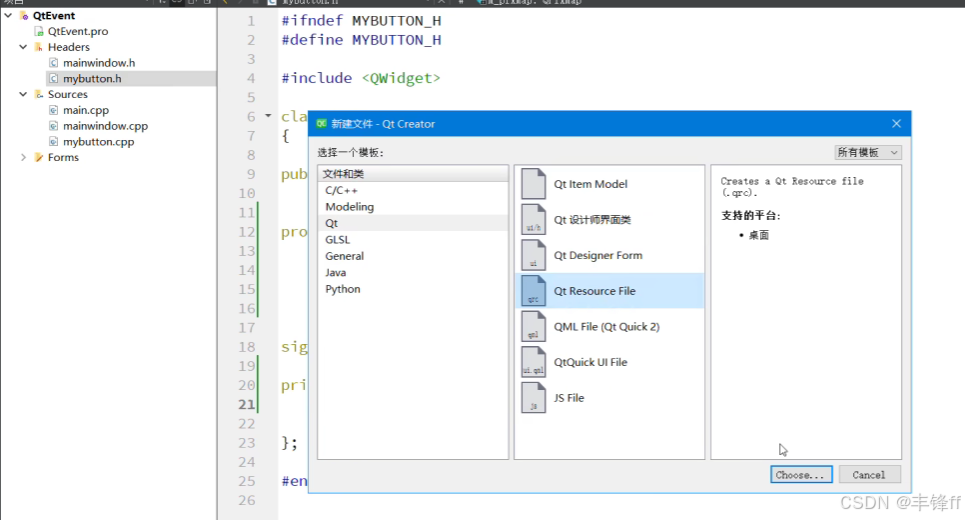The image size is (965, 520).
Task: Click line number 21 in editor gutter
Action: pos(246,404)
